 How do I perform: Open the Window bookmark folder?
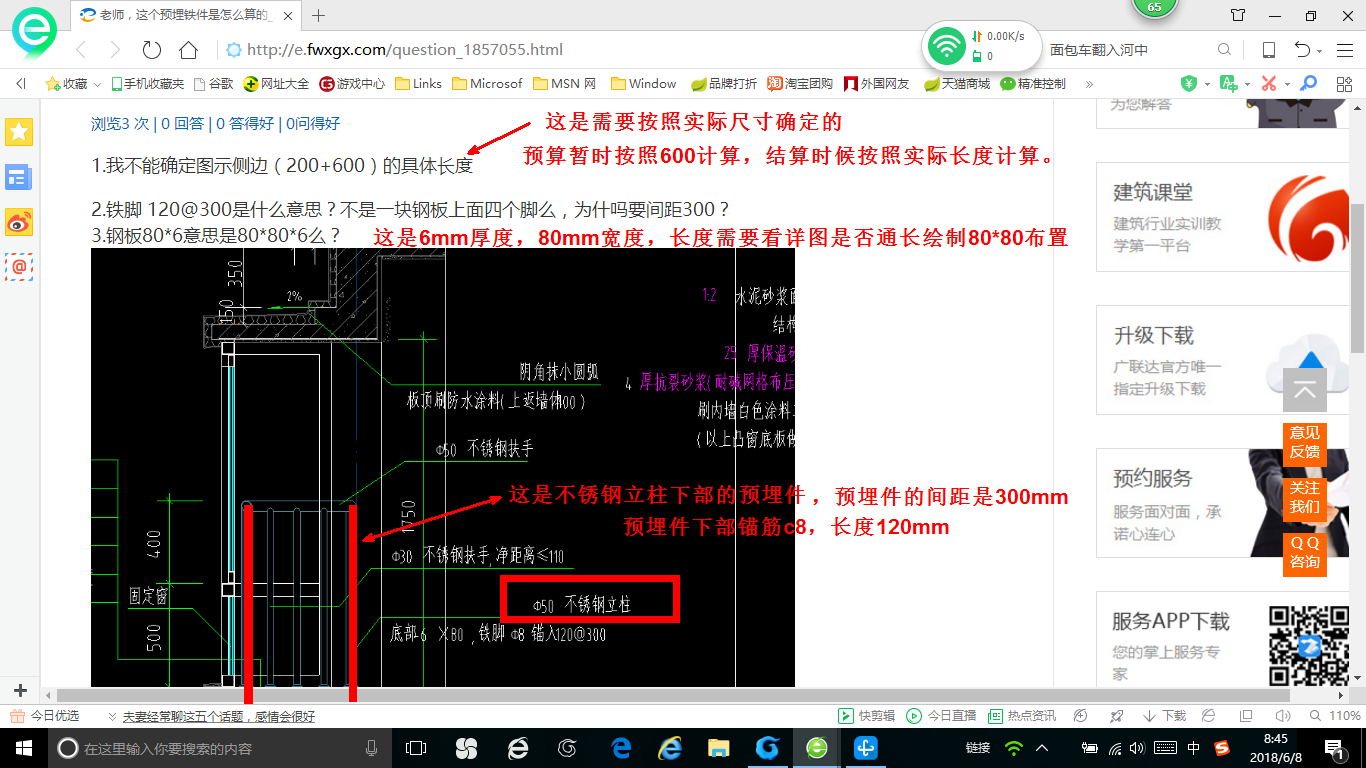pos(643,84)
